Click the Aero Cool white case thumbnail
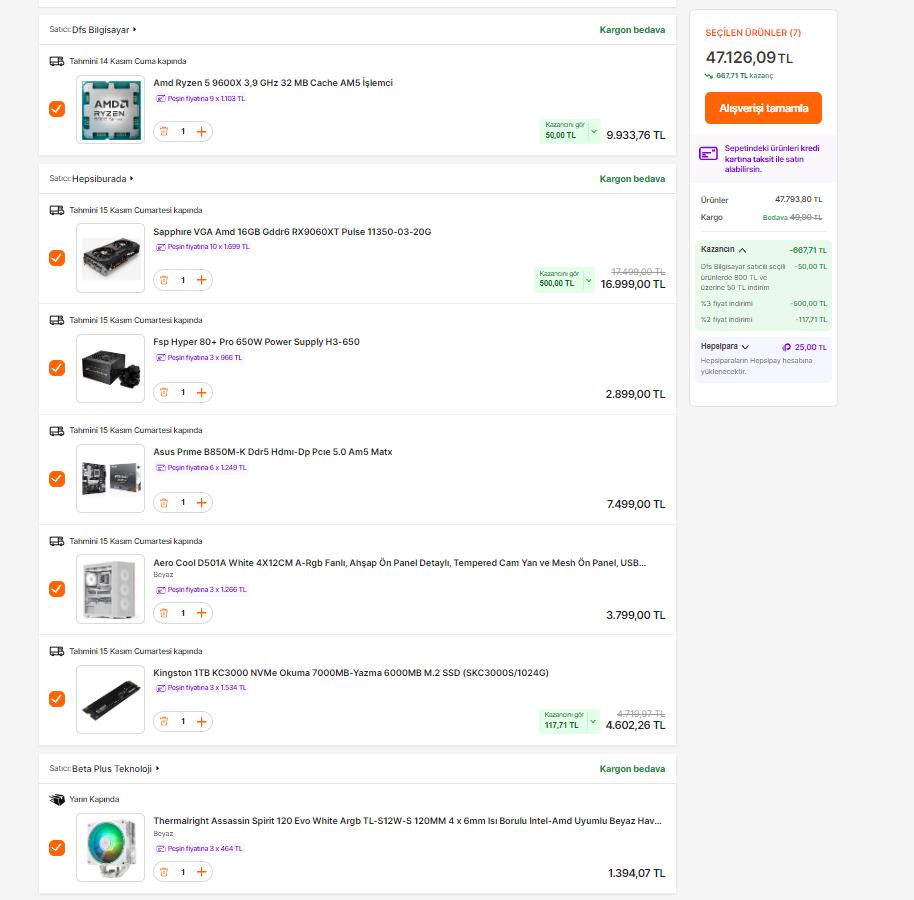The image size is (914, 900). [x=110, y=589]
